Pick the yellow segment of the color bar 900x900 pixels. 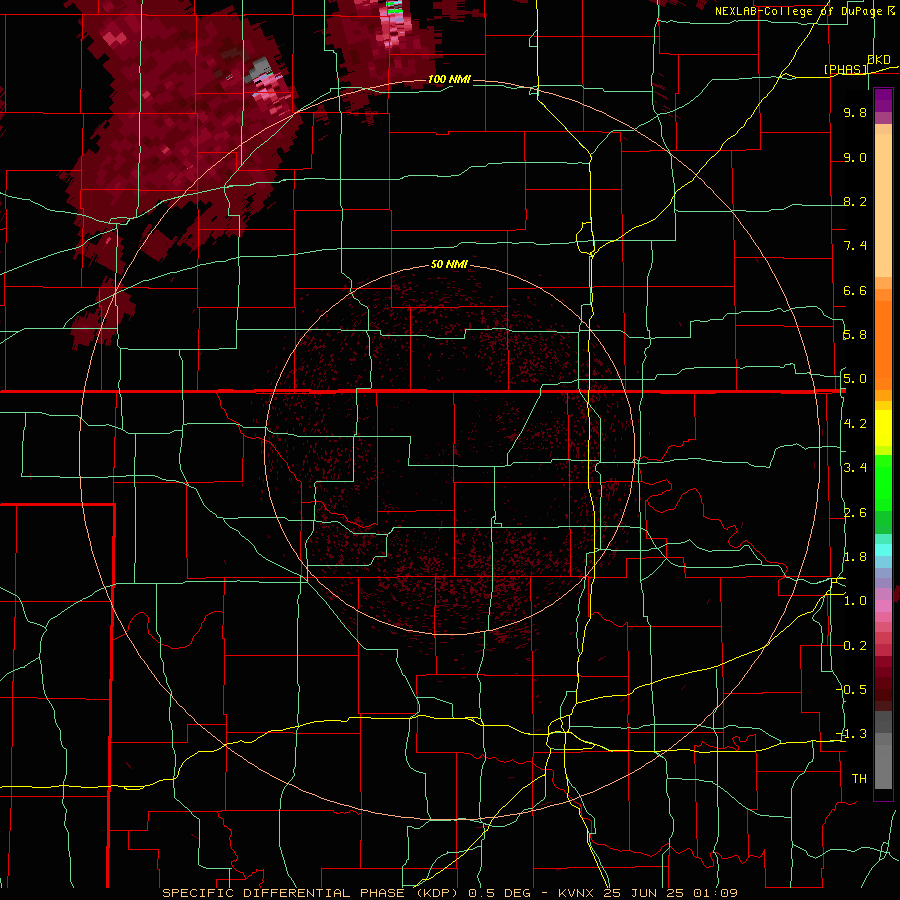pos(883,428)
